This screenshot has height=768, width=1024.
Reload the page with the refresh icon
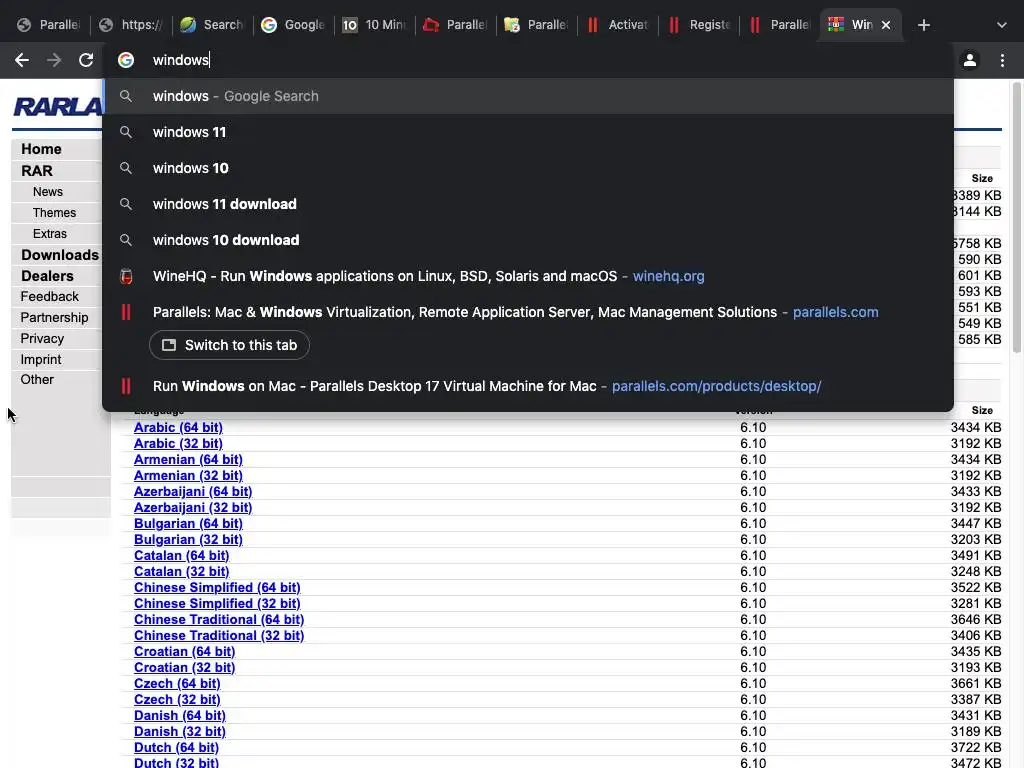pyautogui.click(x=86, y=60)
